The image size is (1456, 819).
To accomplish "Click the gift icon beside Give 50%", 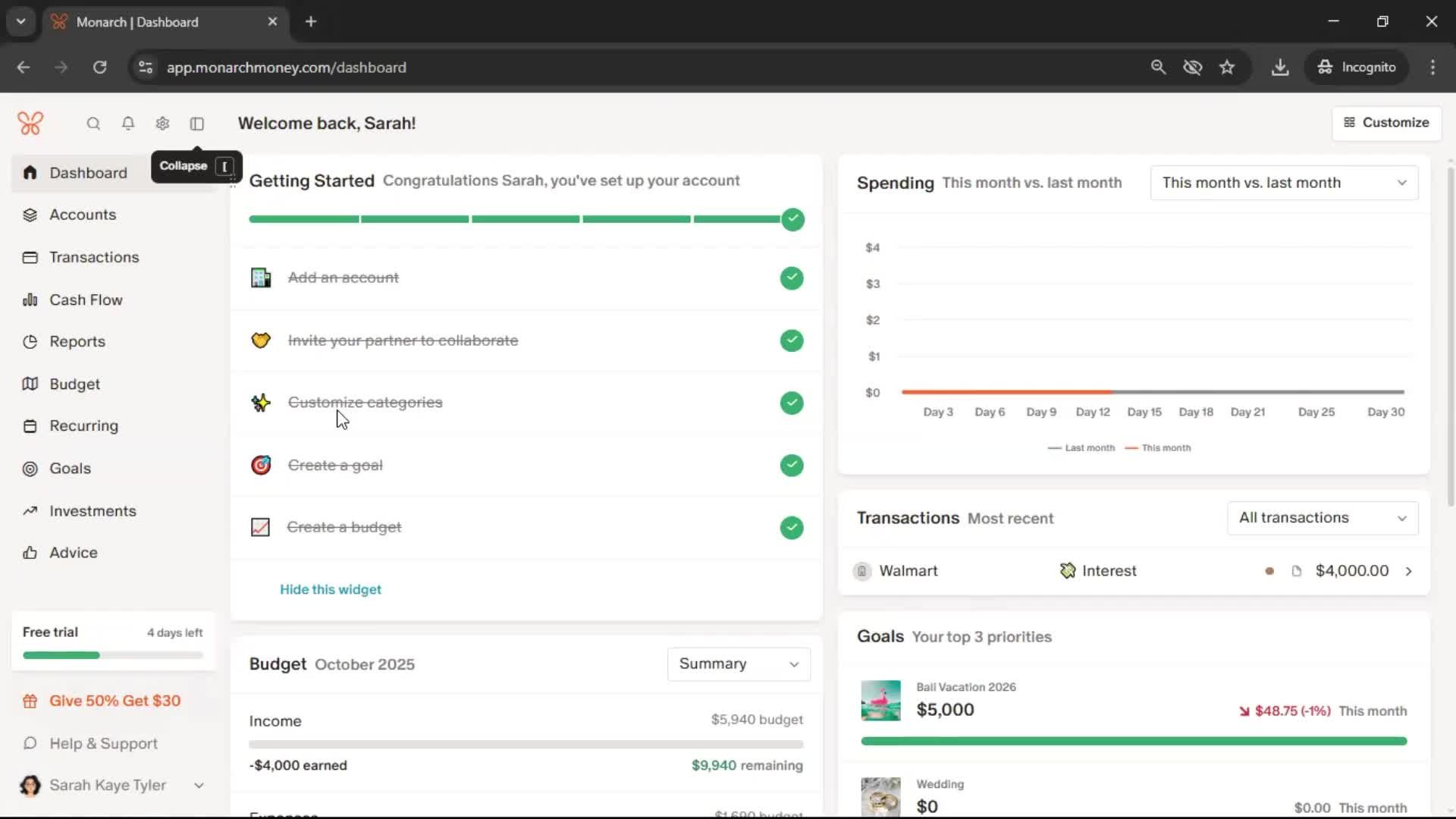I will point(30,701).
